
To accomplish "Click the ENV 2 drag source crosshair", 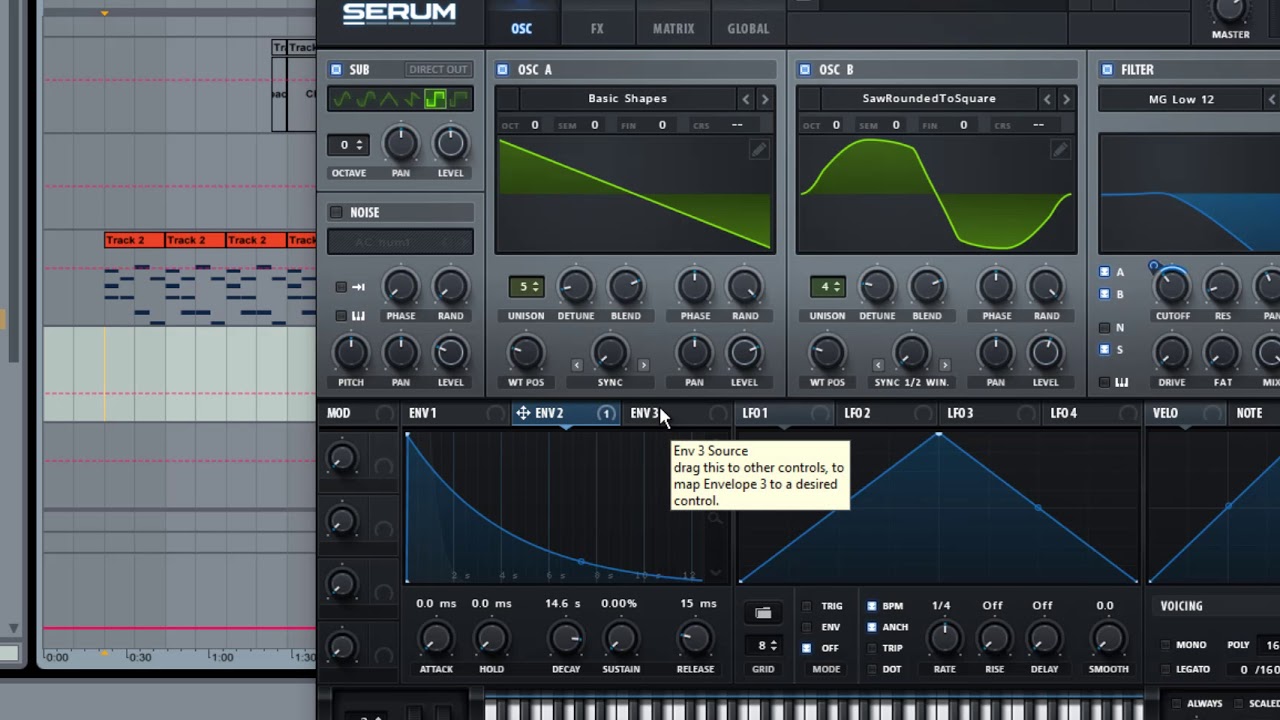I will tap(523, 413).
